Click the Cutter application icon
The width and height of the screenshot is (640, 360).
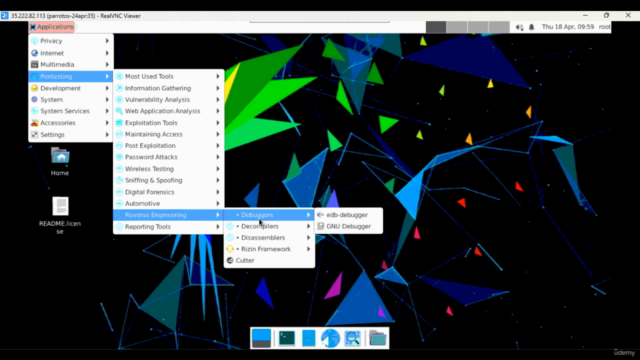(x=230, y=261)
